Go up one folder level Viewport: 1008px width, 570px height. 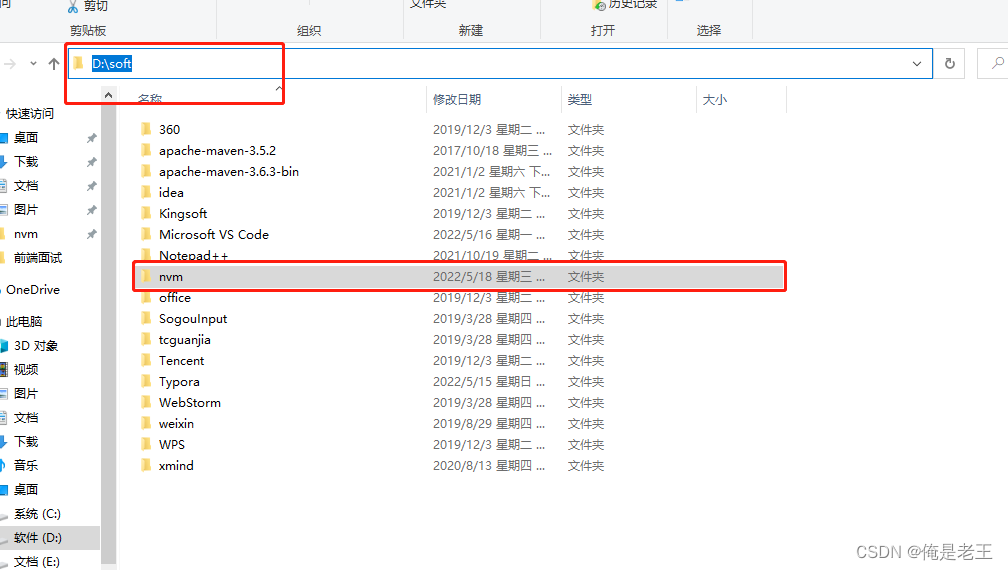pos(54,64)
